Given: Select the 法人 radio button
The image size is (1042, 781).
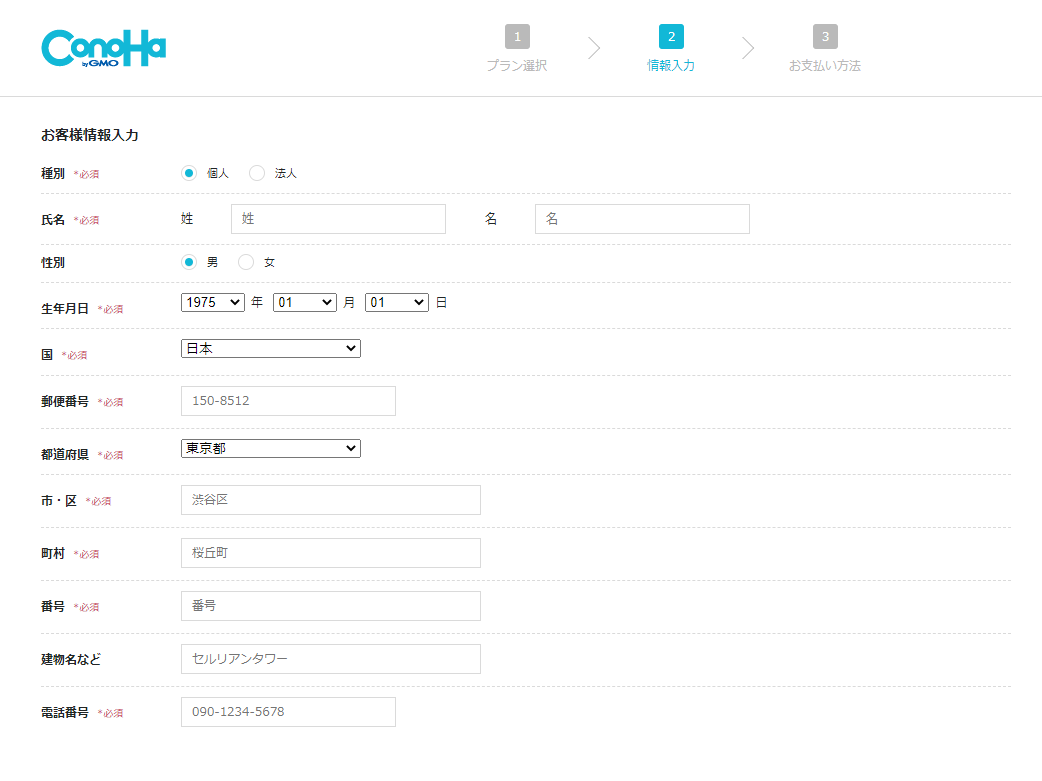Looking at the screenshot, I should [257, 173].
